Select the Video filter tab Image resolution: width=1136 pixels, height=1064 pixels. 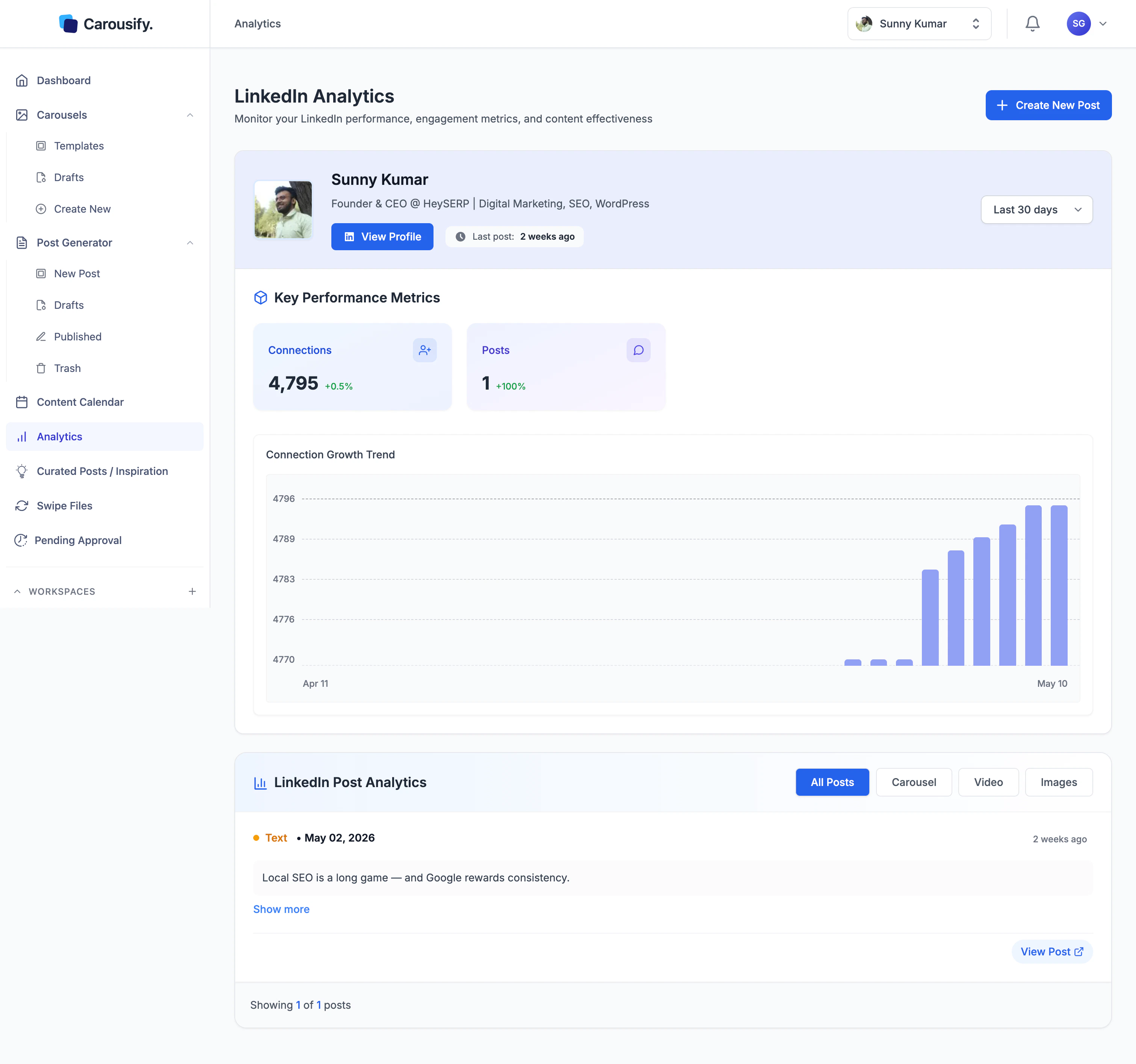coord(988,782)
